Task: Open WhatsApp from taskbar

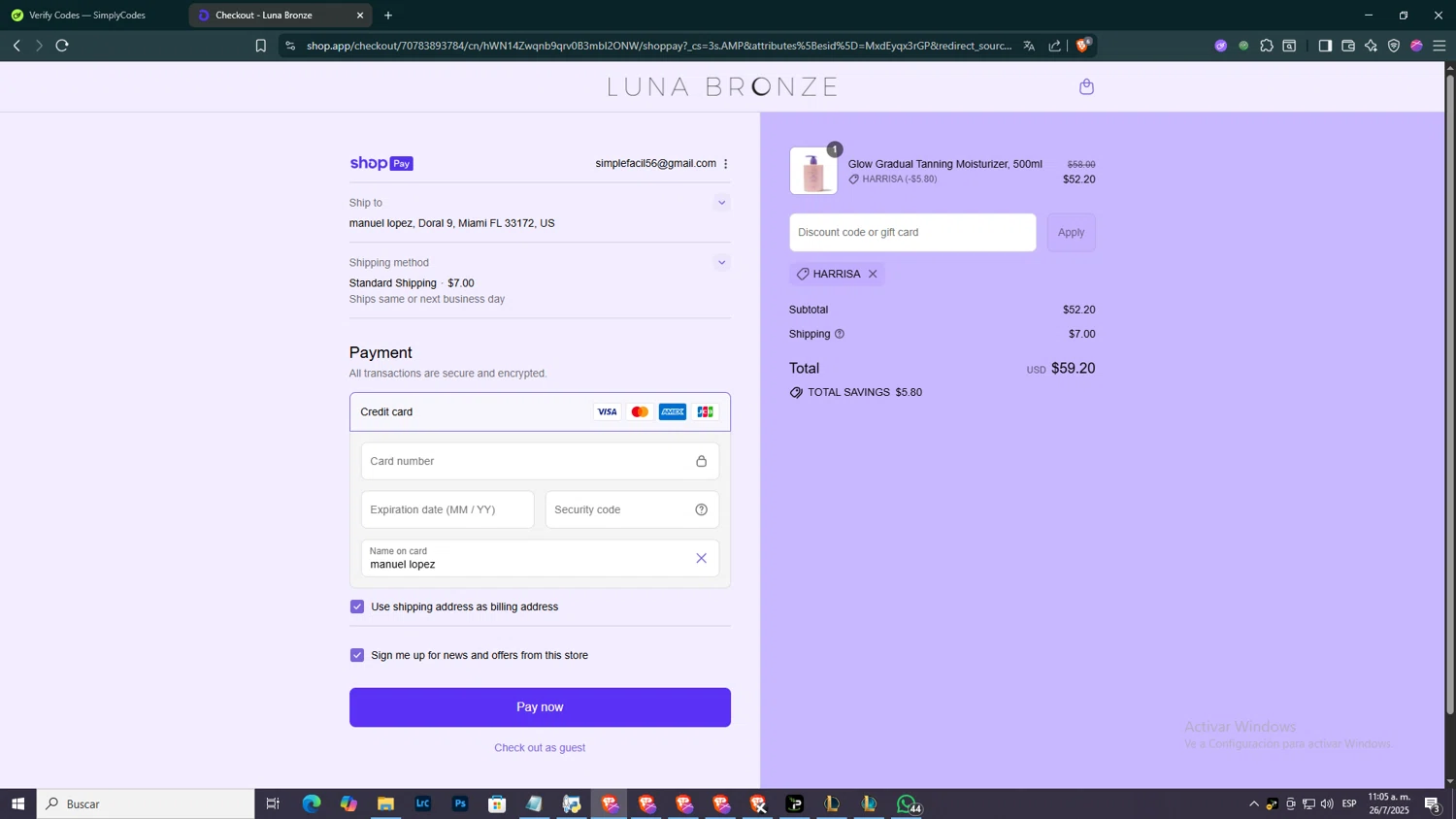Action: pos(907,803)
